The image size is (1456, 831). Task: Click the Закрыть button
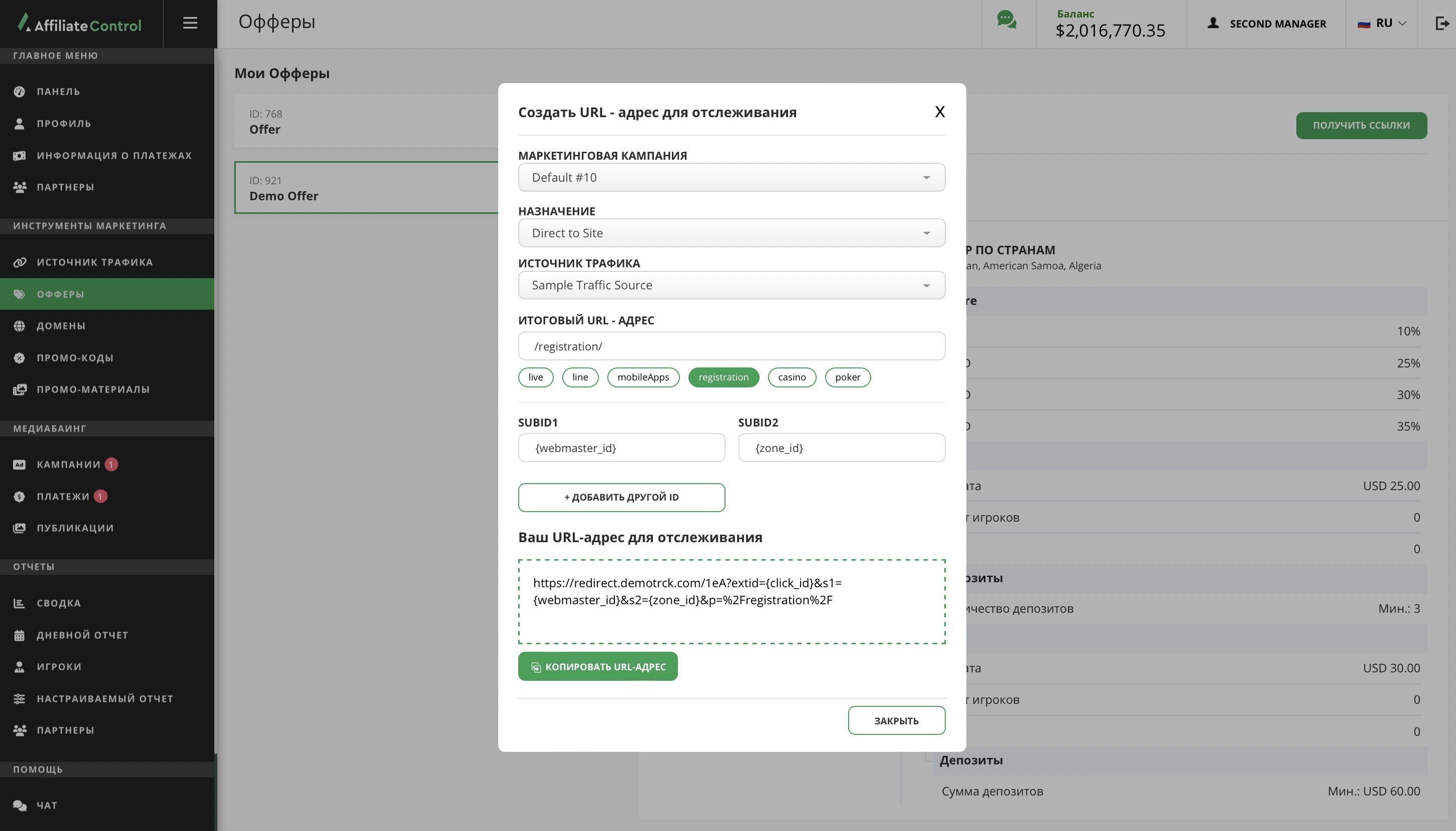[896, 721]
